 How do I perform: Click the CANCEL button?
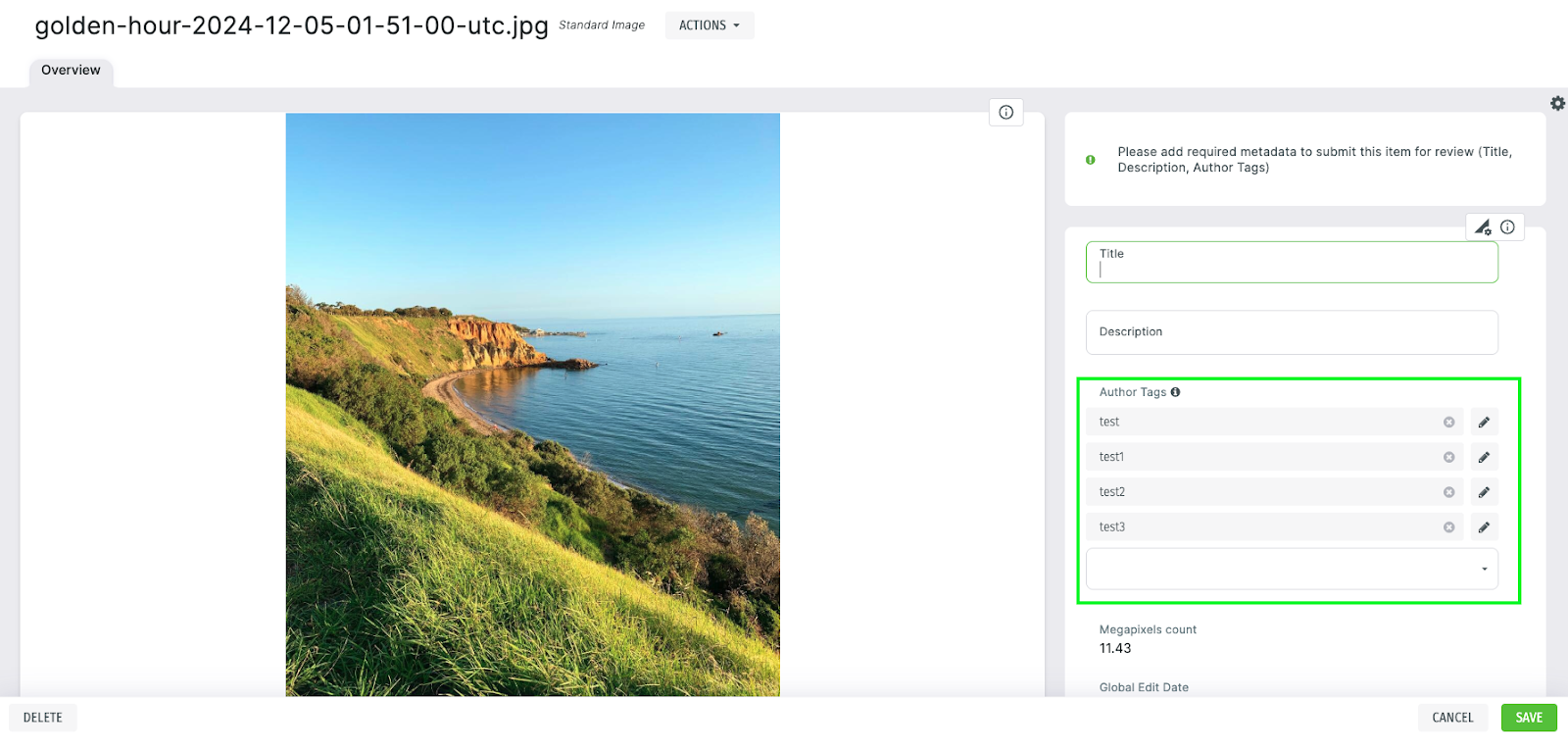[x=1451, y=718]
